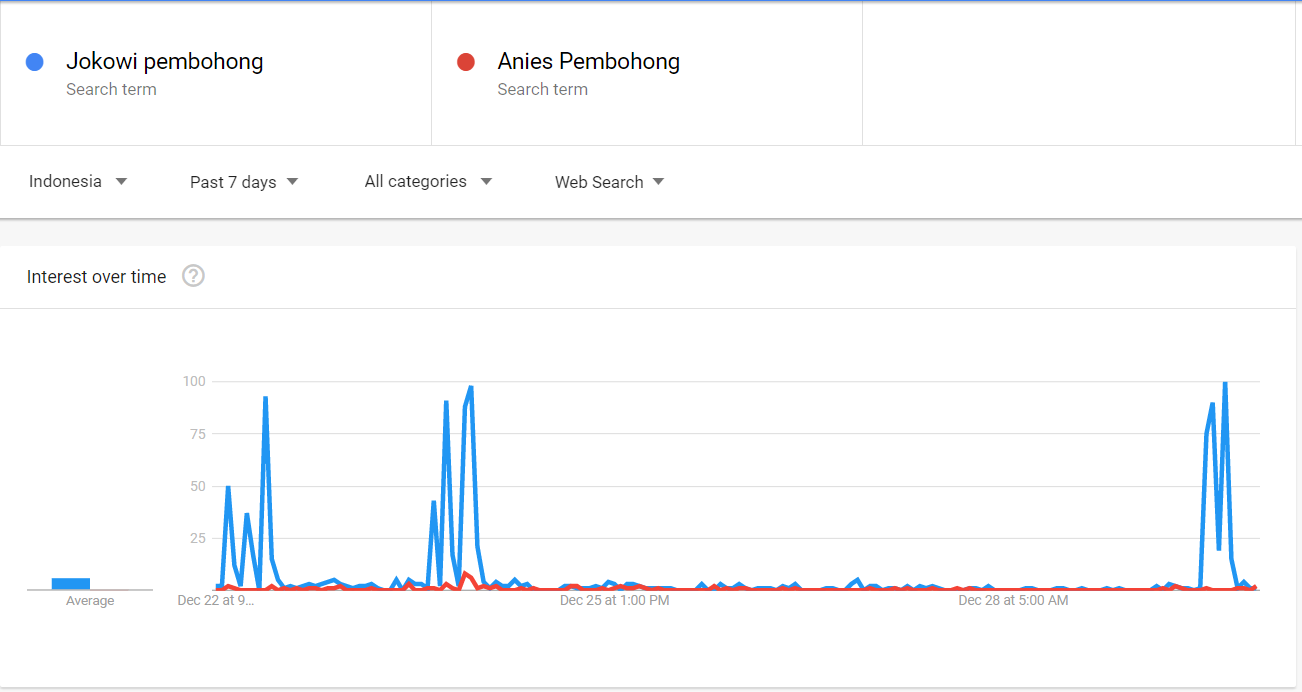Click the help icon beside Interest over time
Screen dimensions: 1302x692
tap(193, 276)
